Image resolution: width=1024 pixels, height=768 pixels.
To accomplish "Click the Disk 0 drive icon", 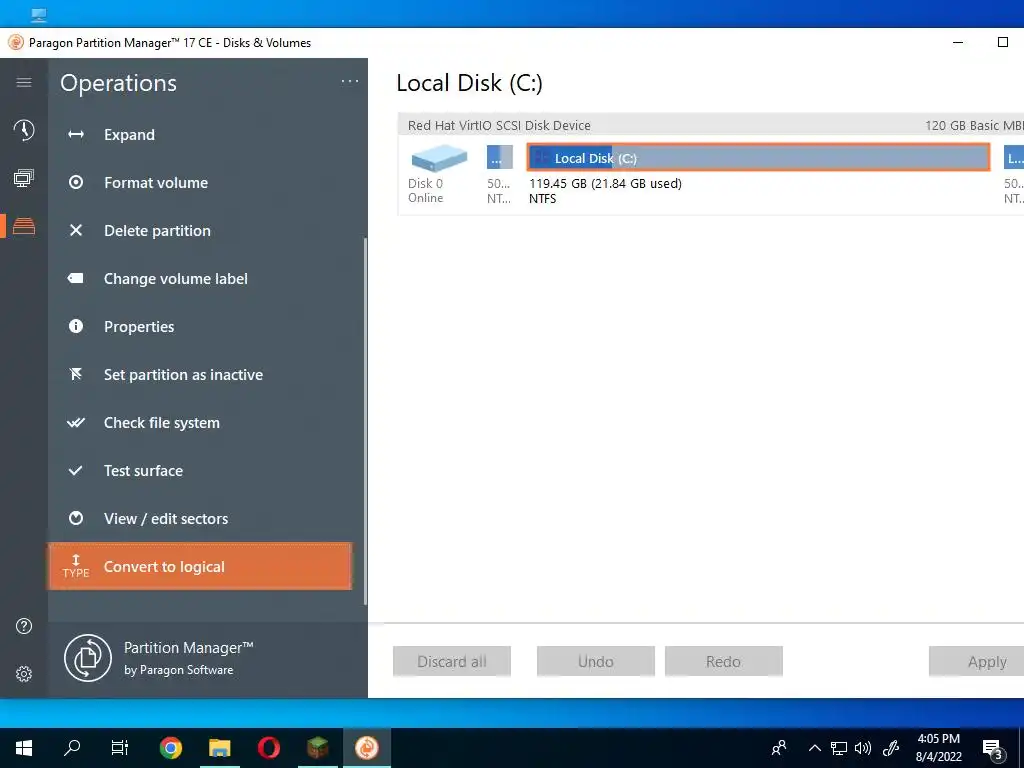I will 439,158.
